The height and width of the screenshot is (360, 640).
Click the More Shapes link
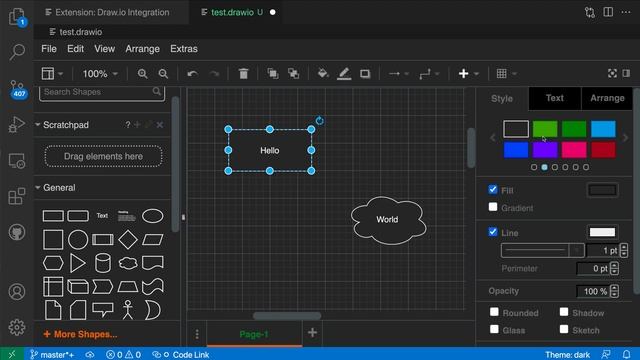80,334
